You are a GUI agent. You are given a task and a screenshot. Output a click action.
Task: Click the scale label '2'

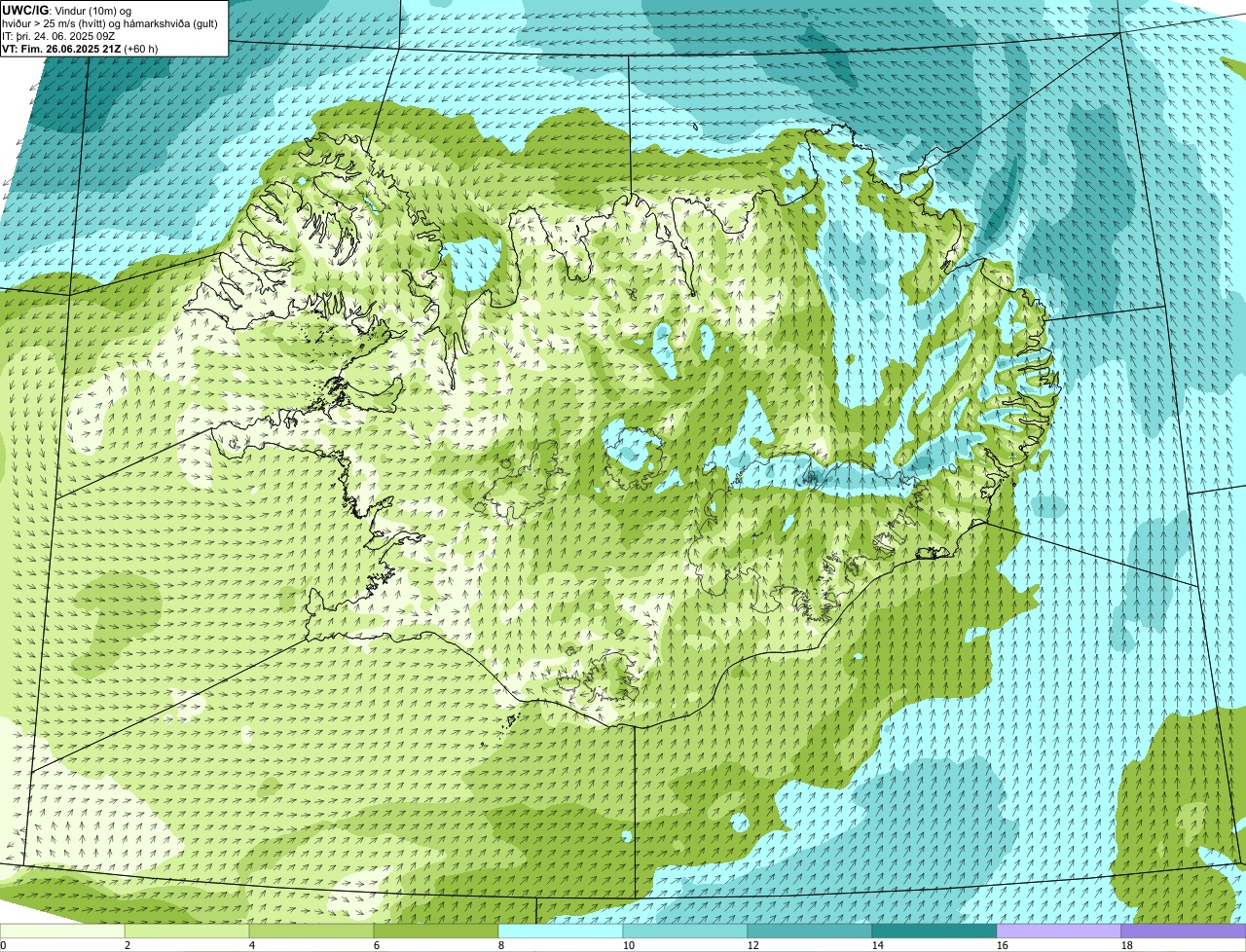(x=128, y=945)
